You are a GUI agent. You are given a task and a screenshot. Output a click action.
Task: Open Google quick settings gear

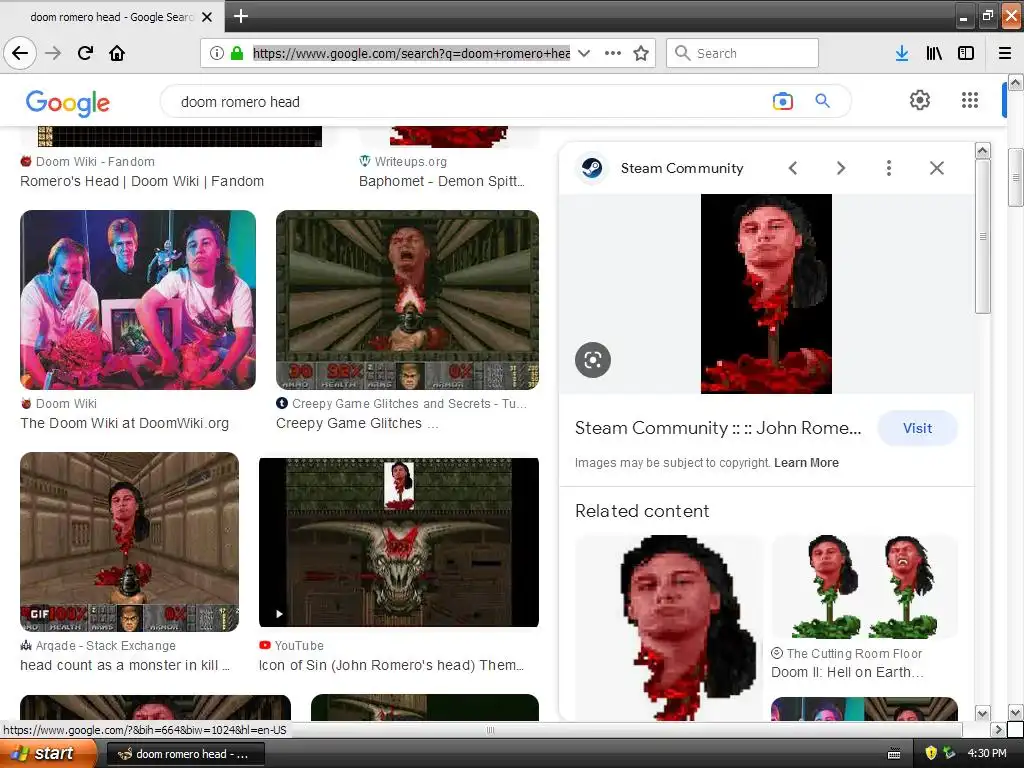[920, 100]
